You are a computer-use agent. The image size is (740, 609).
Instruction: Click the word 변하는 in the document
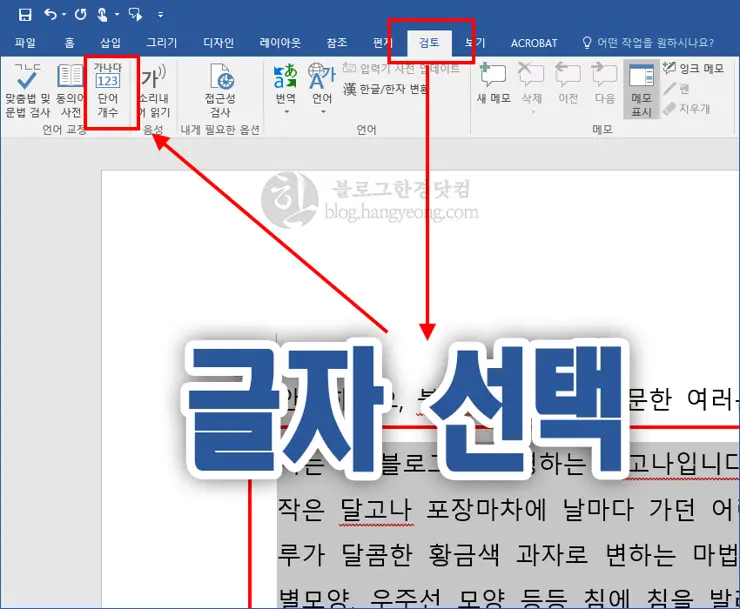point(641,554)
